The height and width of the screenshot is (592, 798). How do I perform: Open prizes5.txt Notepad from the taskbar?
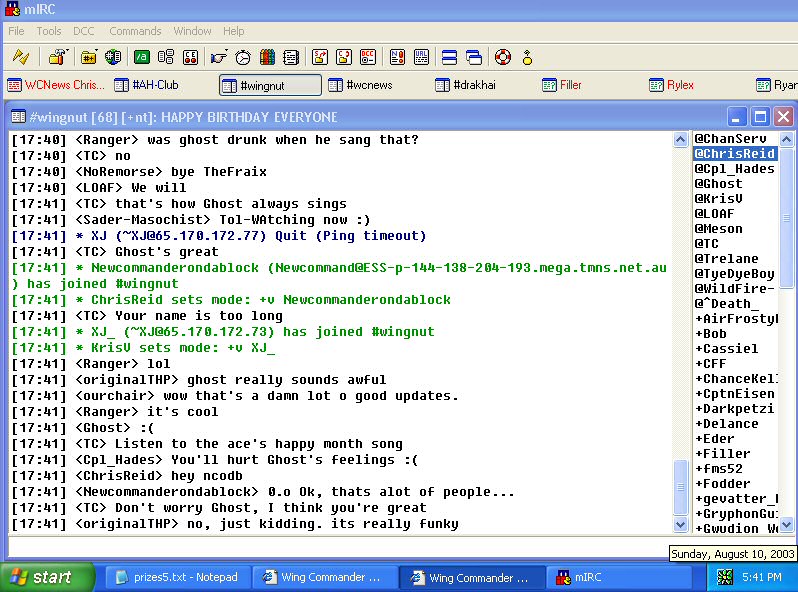click(176, 578)
